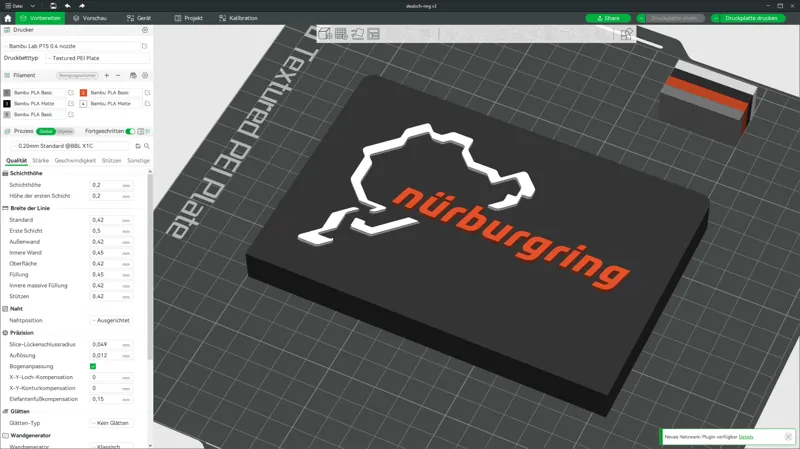Open the Details link in notification

pyautogui.click(x=745, y=437)
